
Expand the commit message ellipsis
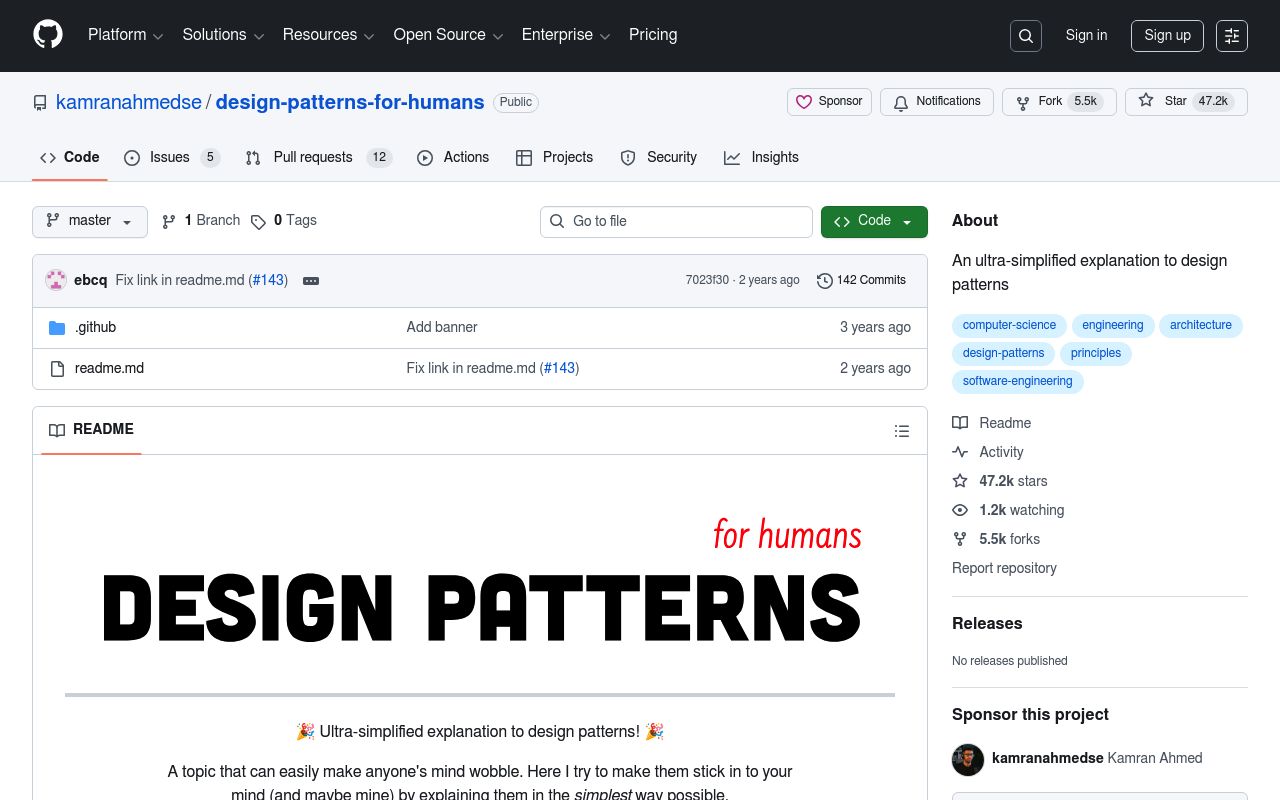click(x=311, y=281)
